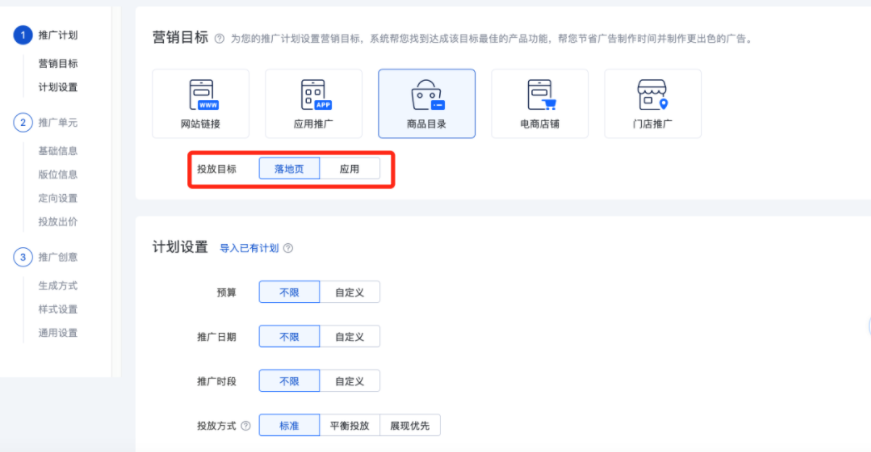Select 不限 for 推广日期
Viewport: 871px width, 452px height.
[x=289, y=336]
